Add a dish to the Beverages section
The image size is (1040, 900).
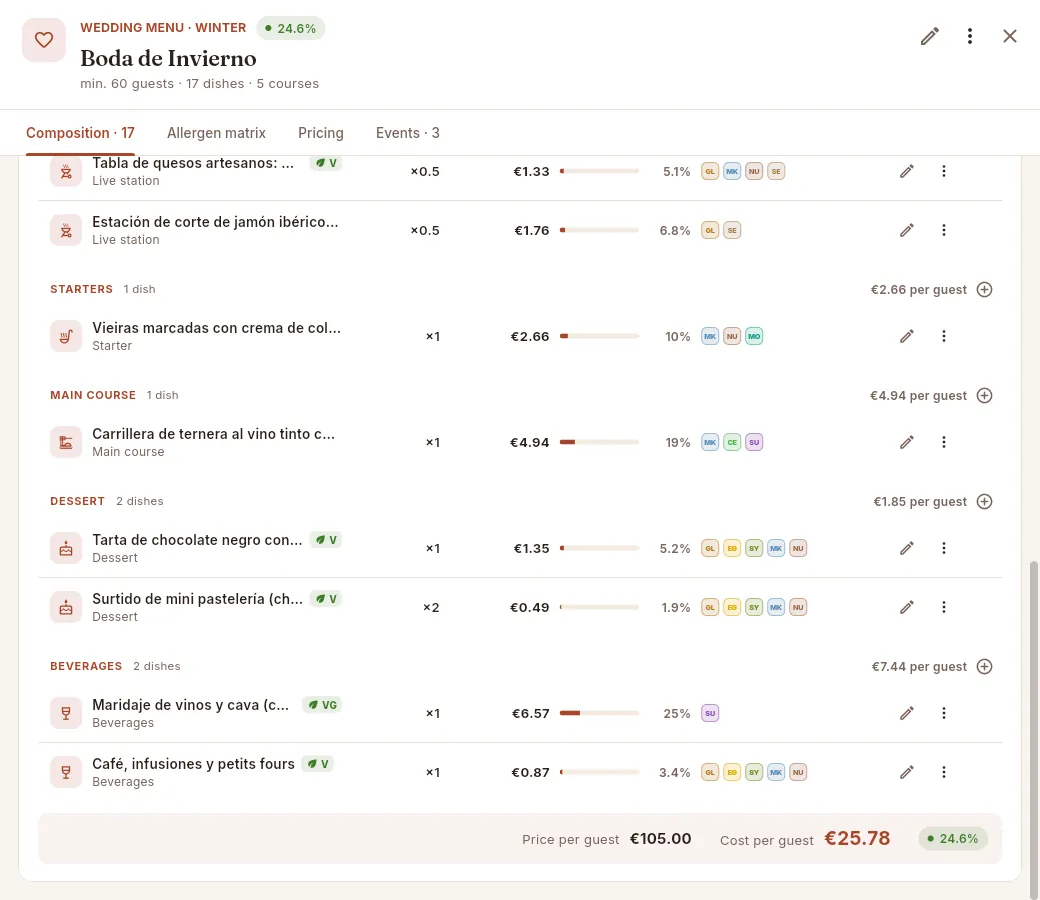[x=985, y=667]
